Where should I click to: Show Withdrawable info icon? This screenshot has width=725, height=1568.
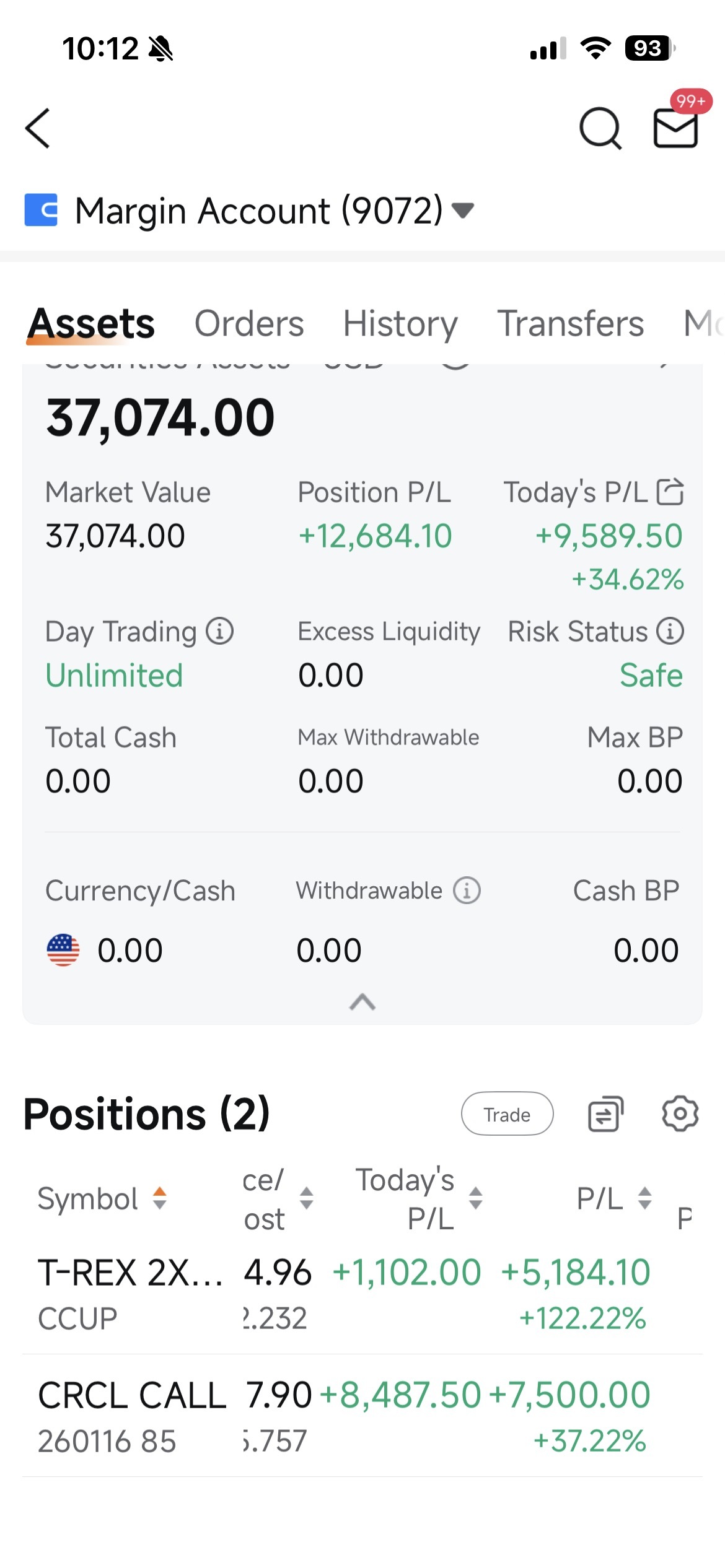click(x=467, y=891)
